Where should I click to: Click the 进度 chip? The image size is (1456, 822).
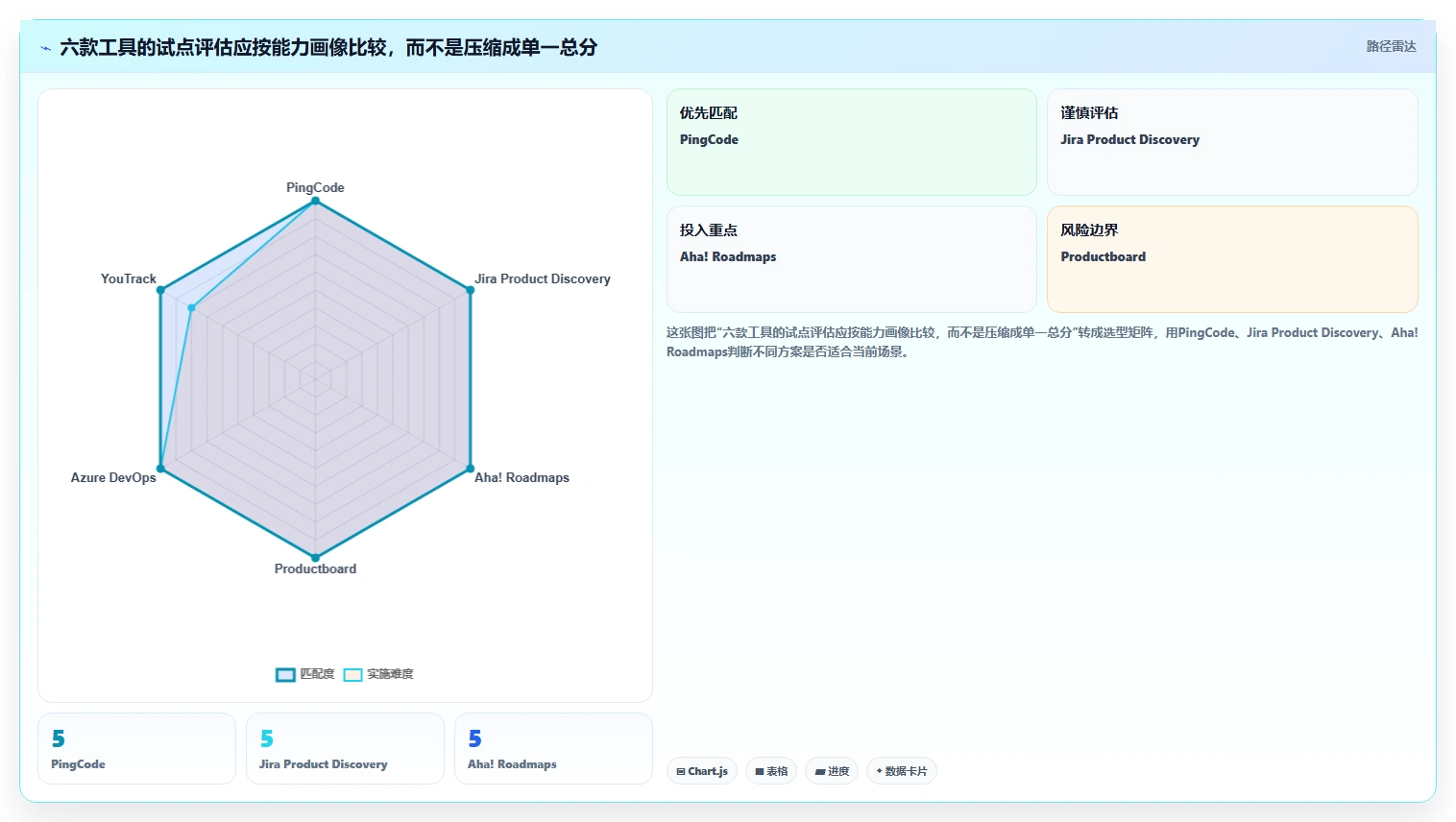point(832,771)
